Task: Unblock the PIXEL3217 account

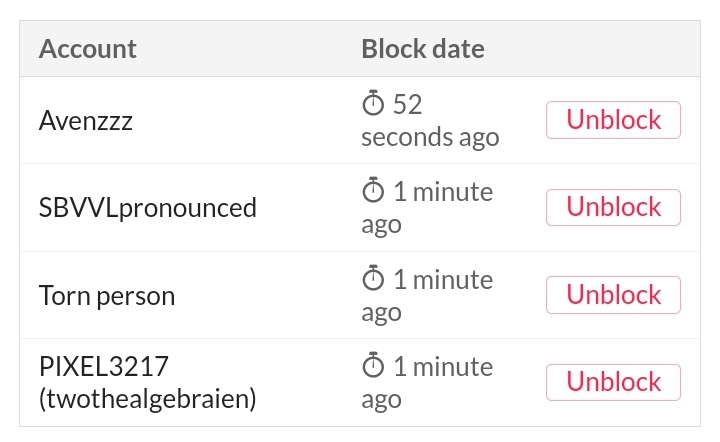Action: tap(613, 382)
